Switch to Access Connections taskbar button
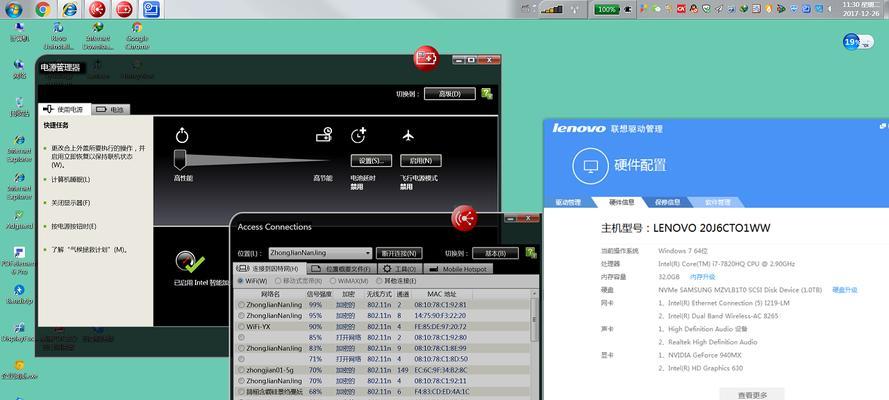The image size is (889, 400). tap(98, 9)
